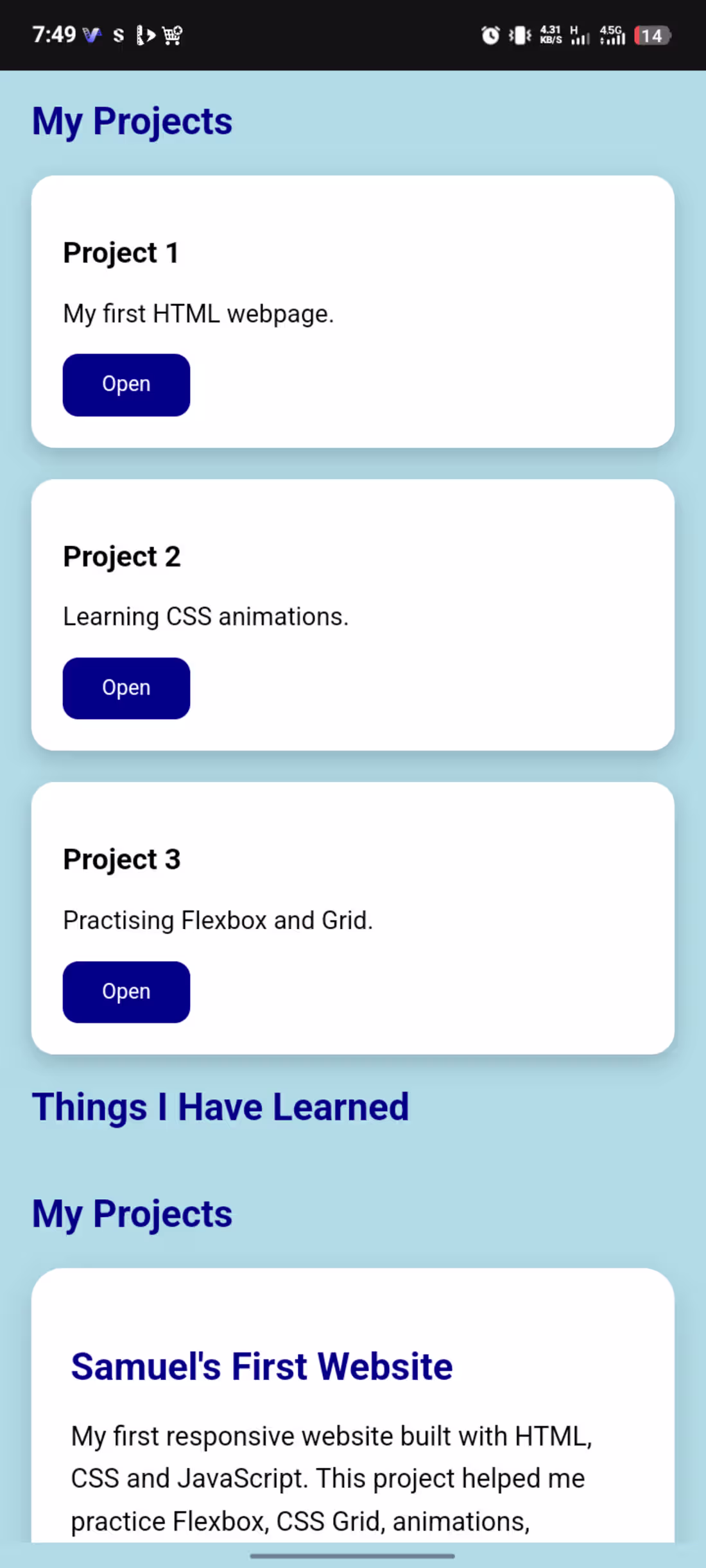Tap the S notification icon in status bar
The width and height of the screenshot is (706, 1568).
[118, 35]
